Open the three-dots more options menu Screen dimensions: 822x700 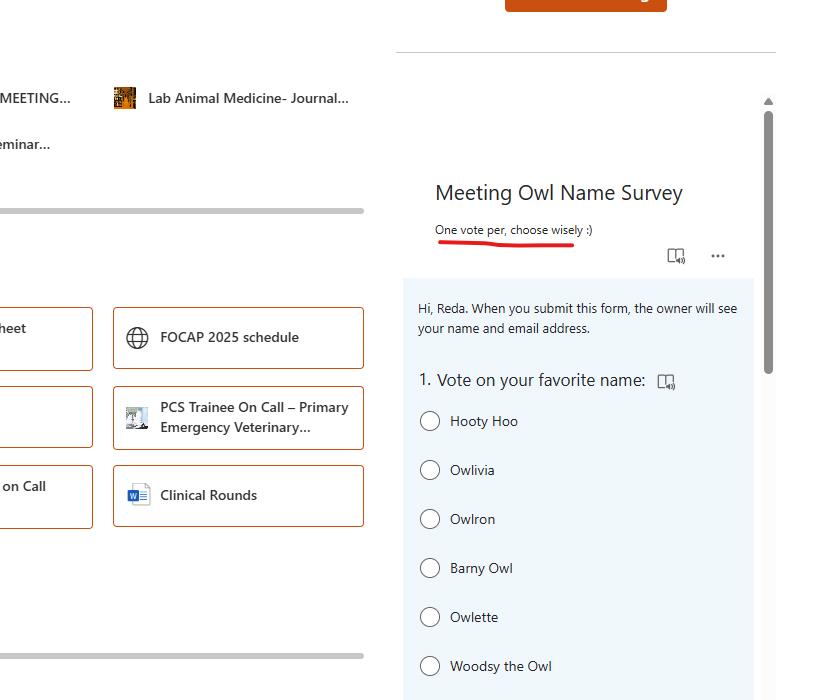pyautogui.click(x=718, y=256)
